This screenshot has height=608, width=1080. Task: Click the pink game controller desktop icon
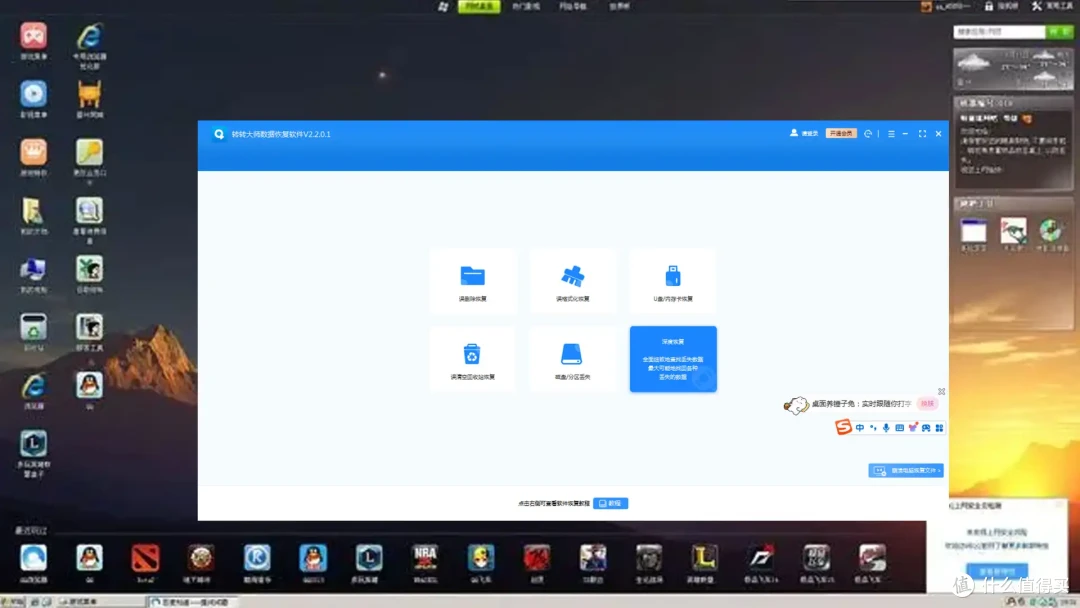[x=33, y=36]
